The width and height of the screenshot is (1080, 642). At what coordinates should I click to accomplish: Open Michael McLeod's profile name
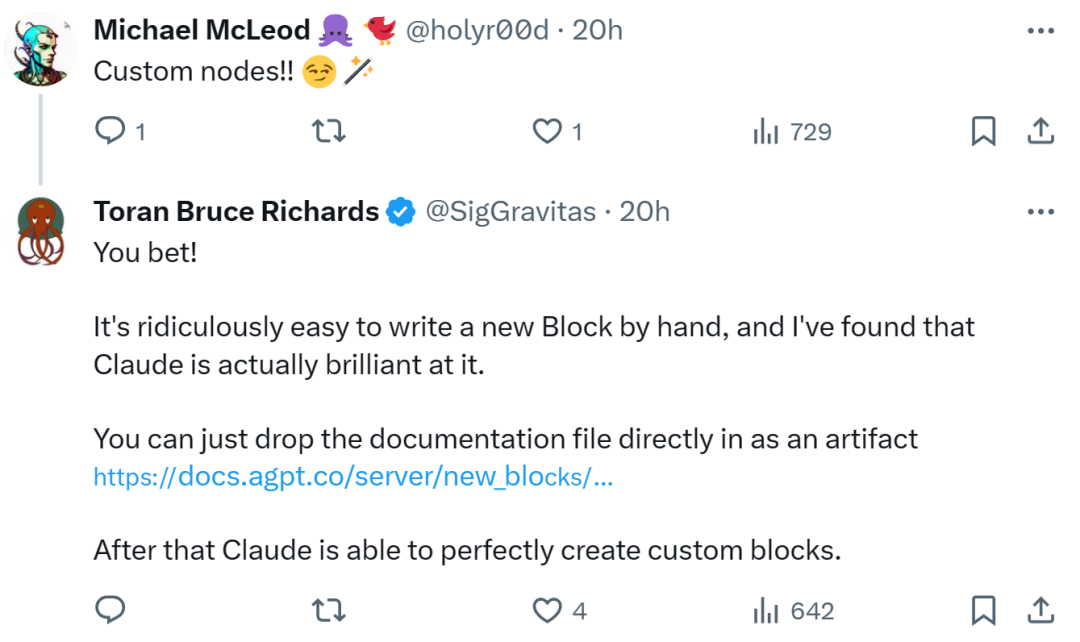pos(201,30)
